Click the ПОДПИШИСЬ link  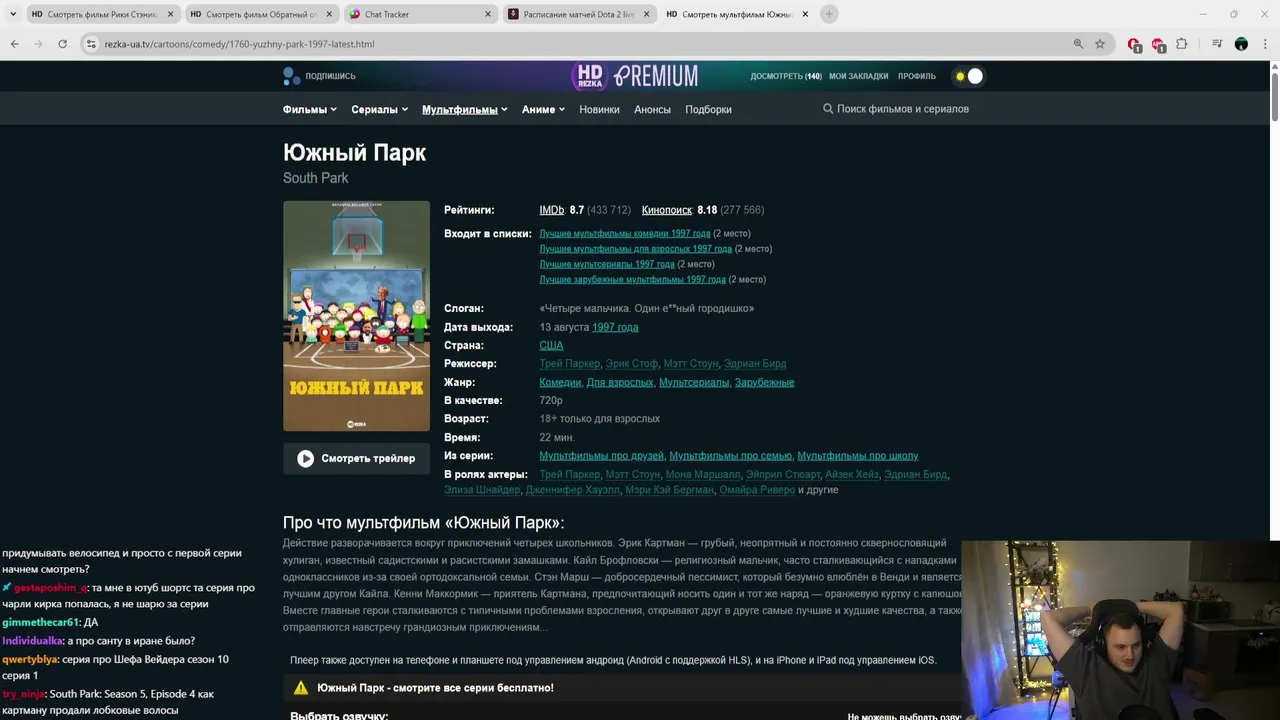click(x=330, y=76)
